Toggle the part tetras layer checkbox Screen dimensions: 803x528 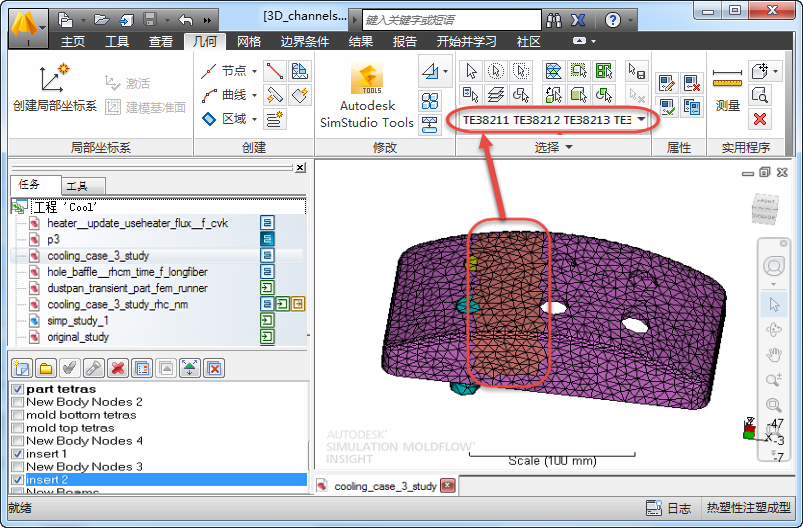[17, 389]
